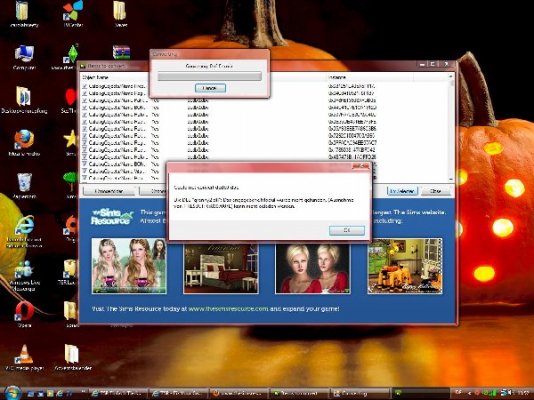
Task: Launch The Sims 3 plumbob shortcut
Action: (x=72, y=54)
